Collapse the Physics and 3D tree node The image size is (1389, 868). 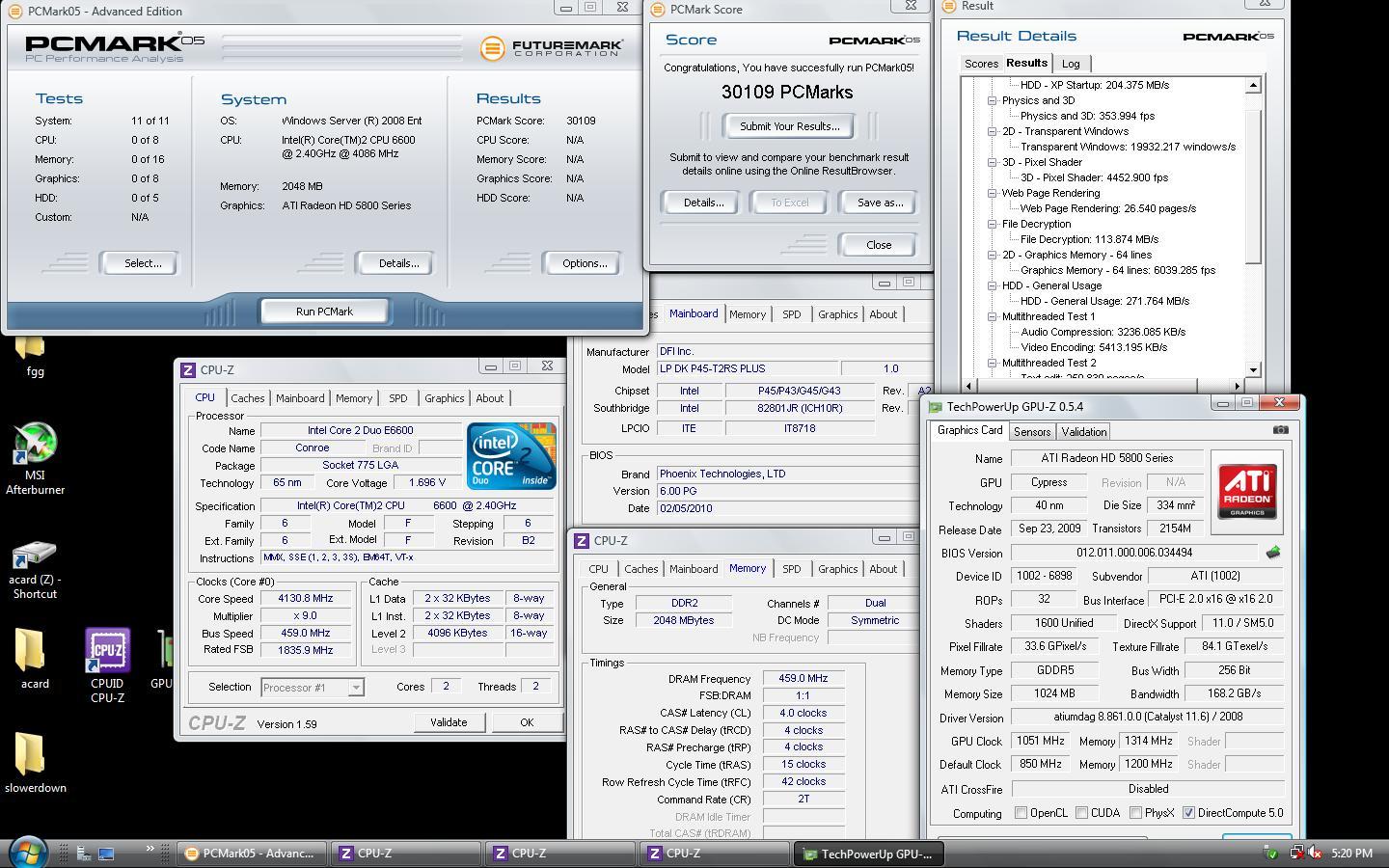point(992,100)
